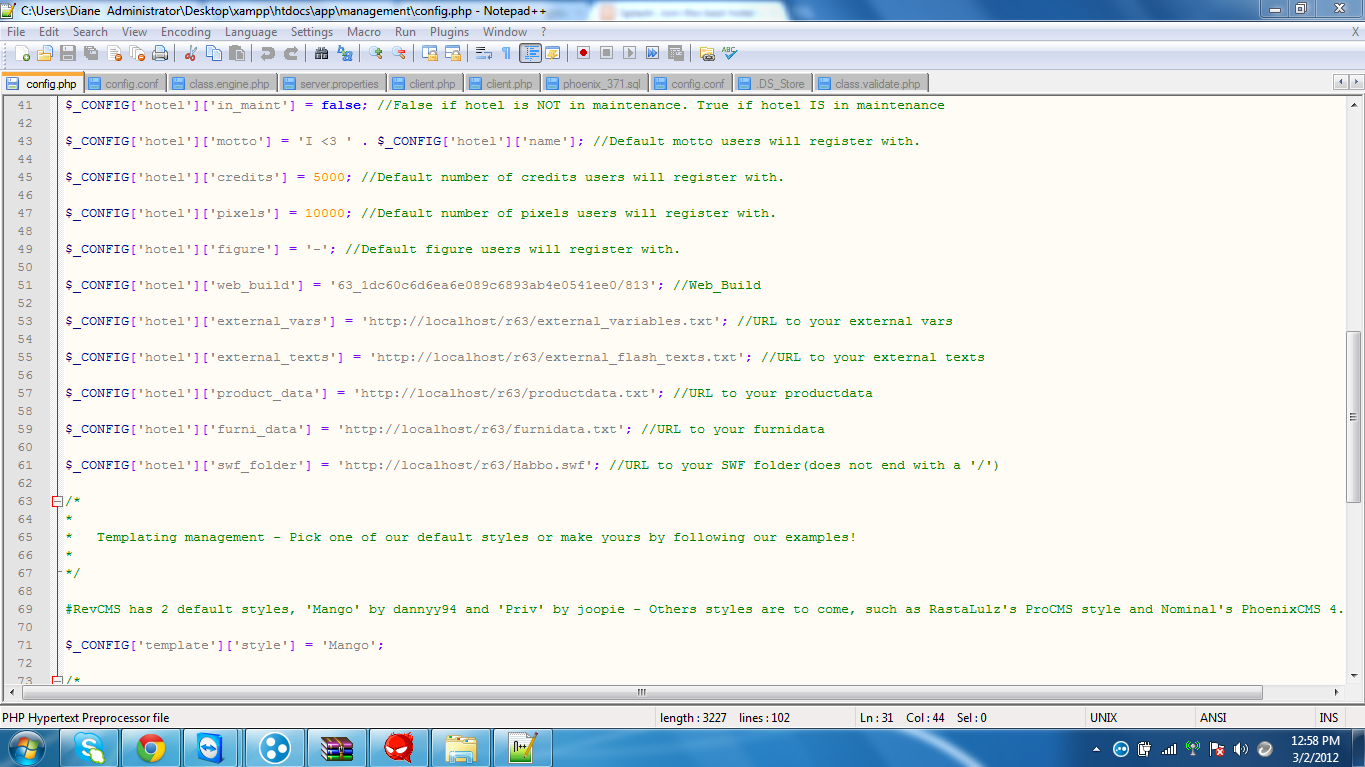Toggle the indent guide button

[x=530, y=53]
